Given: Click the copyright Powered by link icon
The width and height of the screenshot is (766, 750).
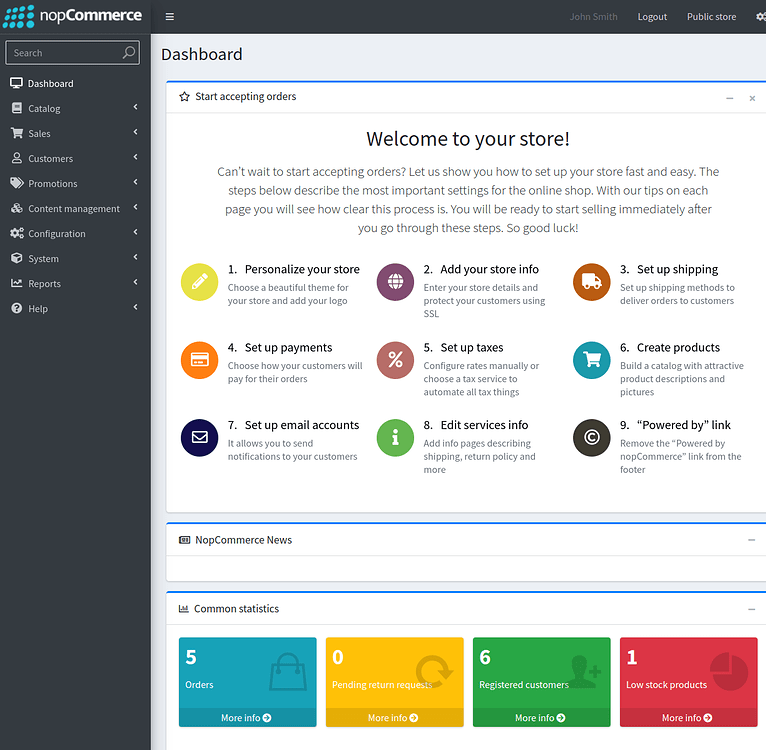Looking at the screenshot, I should [591, 438].
